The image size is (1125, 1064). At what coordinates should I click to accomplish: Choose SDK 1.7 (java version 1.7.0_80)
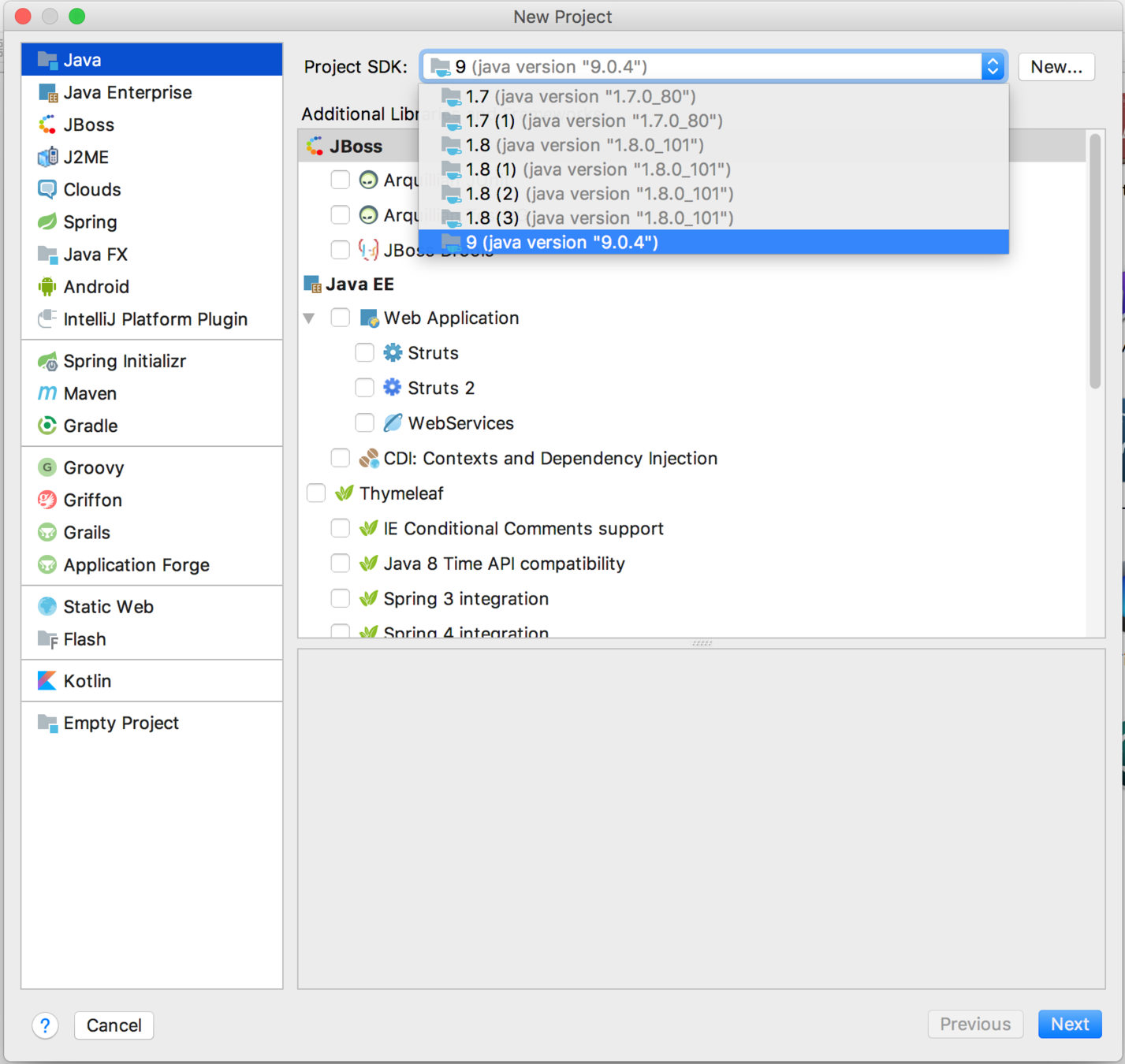[x=713, y=96]
